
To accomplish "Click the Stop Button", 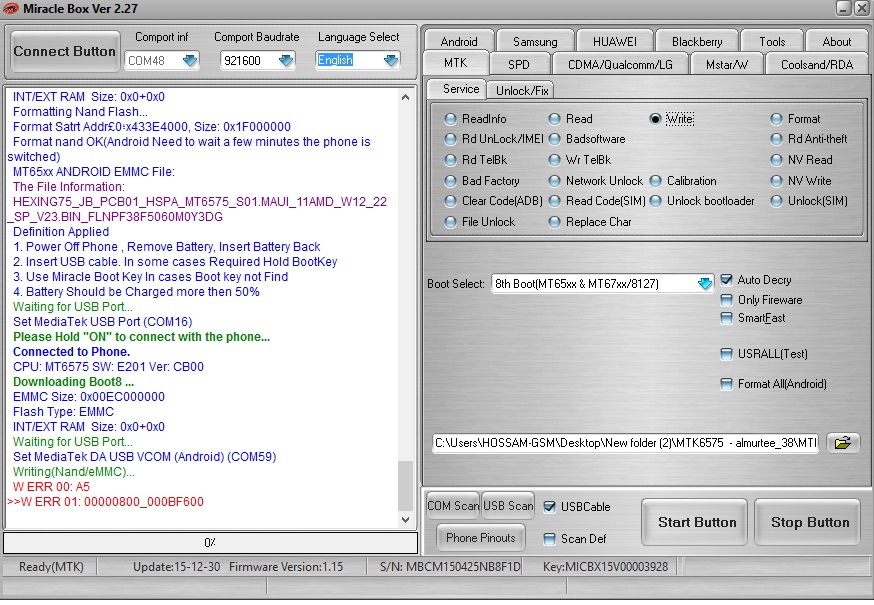I will (809, 522).
